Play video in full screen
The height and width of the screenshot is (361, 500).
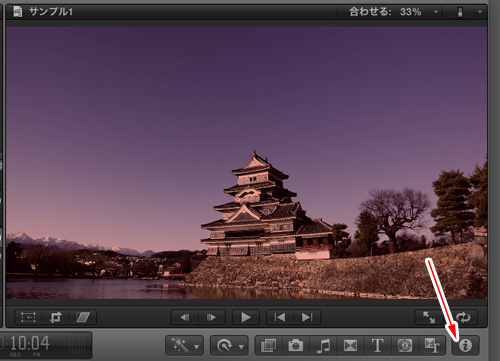429,317
